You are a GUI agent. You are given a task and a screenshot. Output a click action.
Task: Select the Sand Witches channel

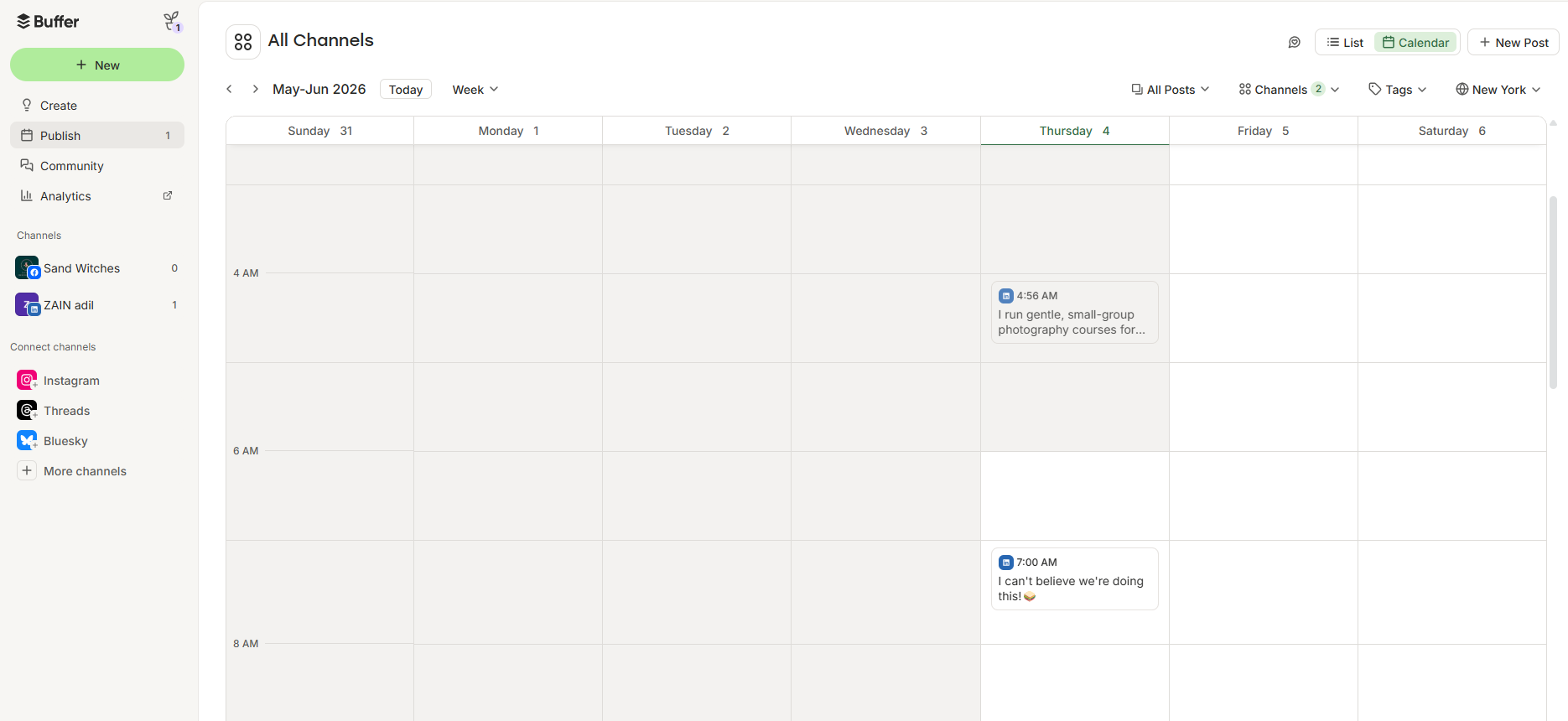point(97,268)
